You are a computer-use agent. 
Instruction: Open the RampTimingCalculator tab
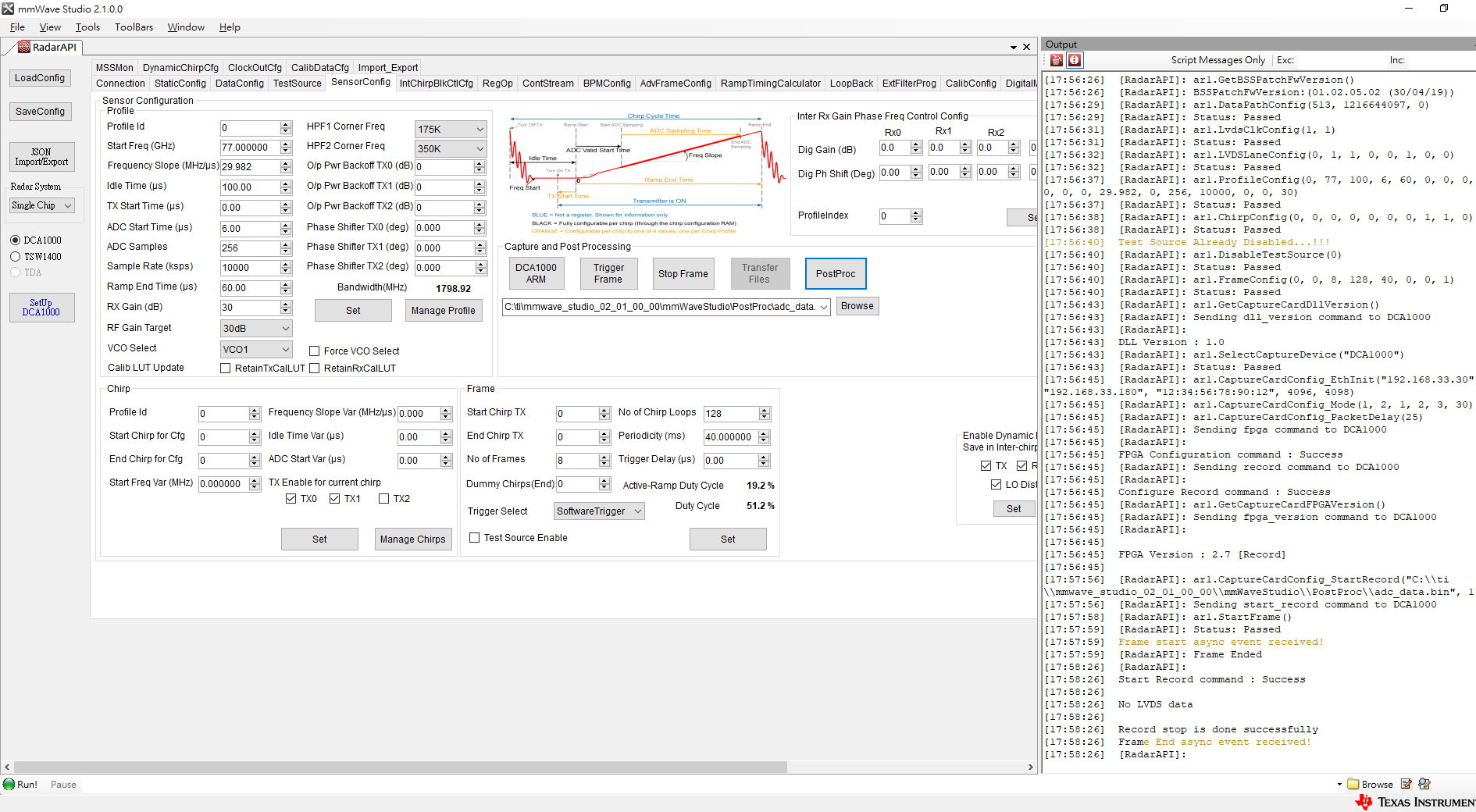[771, 84]
